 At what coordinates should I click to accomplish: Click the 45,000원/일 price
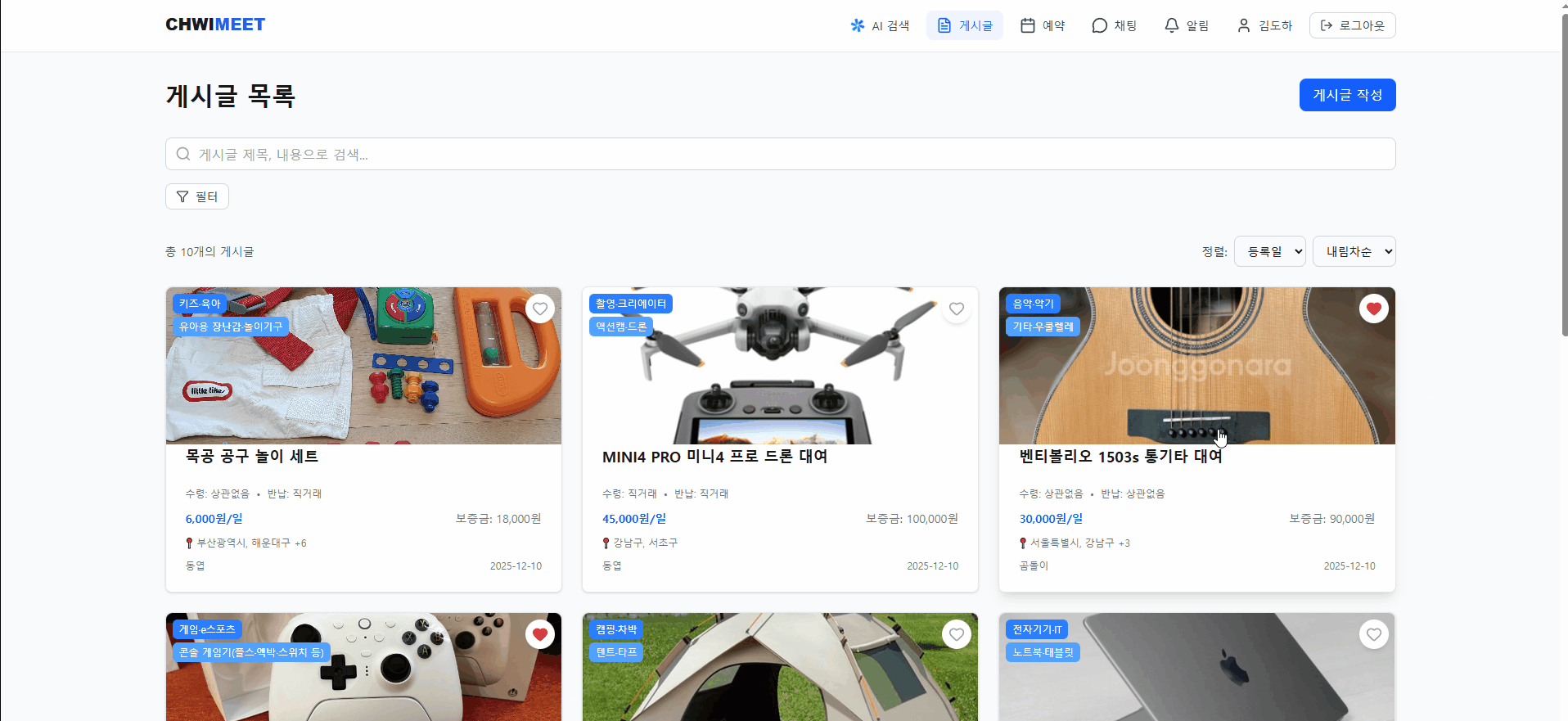point(634,519)
